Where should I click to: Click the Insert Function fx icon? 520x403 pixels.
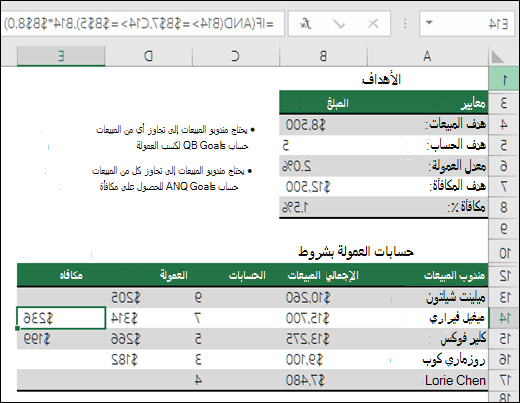tap(305, 24)
